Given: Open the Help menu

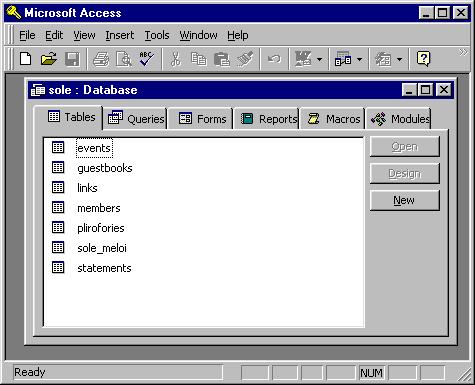Looking at the screenshot, I should pyautogui.click(x=238, y=35).
